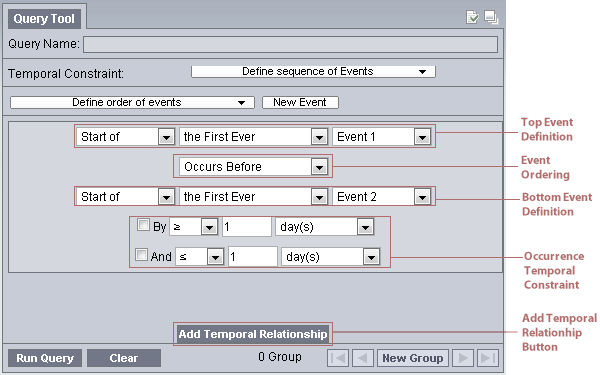600x375 pixels.
Task: Go to next group arrow button
Action: pyautogui.click(x=463, y=358)
